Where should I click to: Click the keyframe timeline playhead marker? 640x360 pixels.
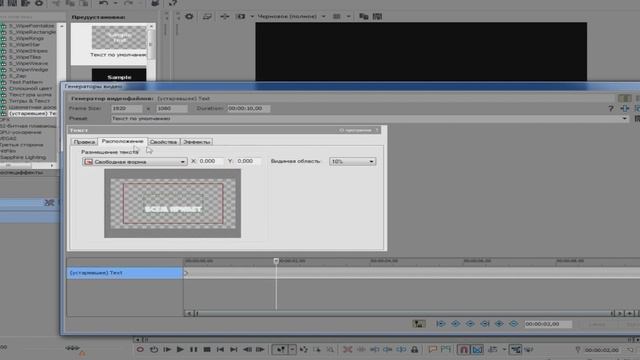click(x=276, y=261)
